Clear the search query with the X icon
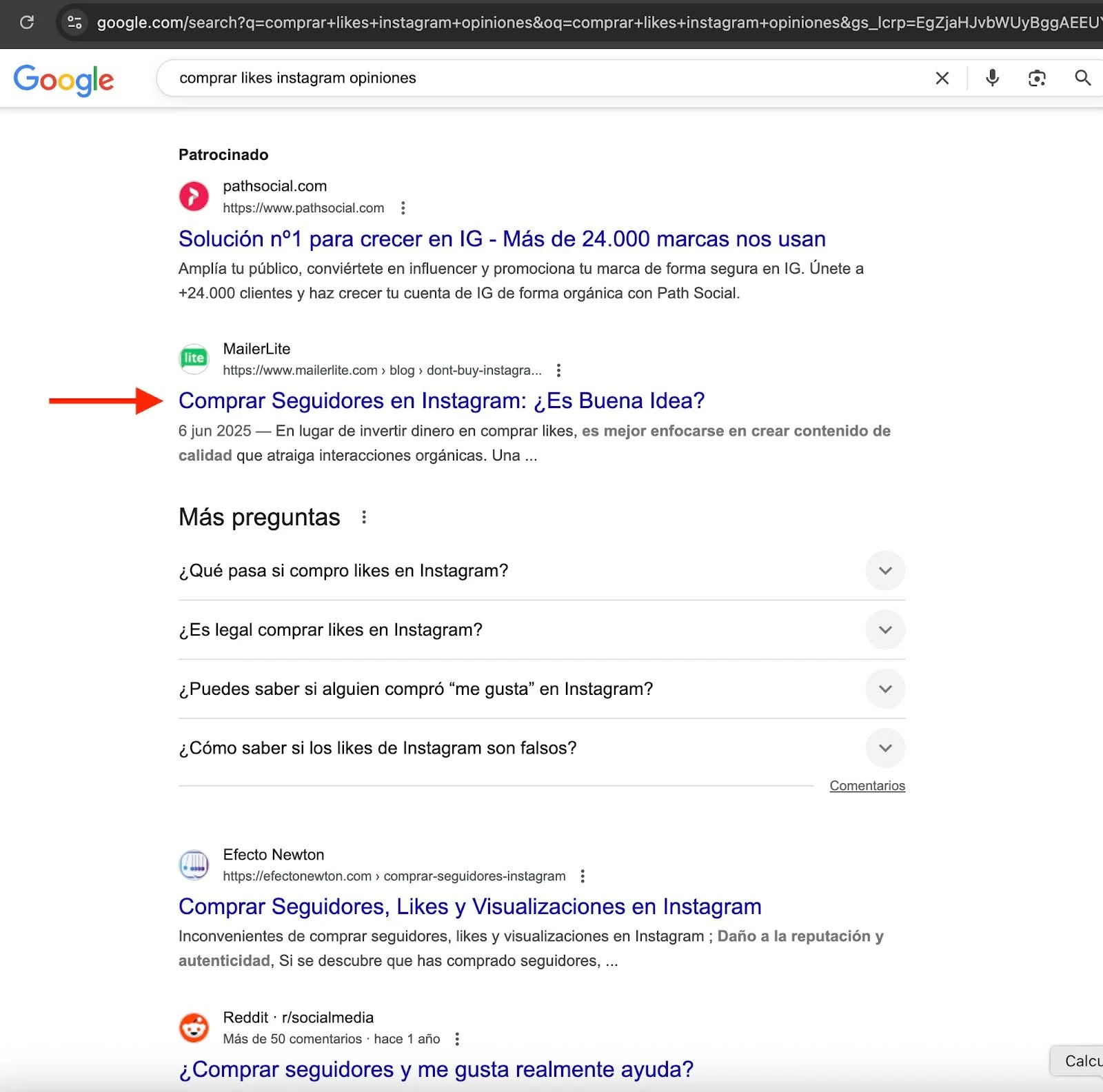Screen dimensions: 1103x1092 pos(942,79)
